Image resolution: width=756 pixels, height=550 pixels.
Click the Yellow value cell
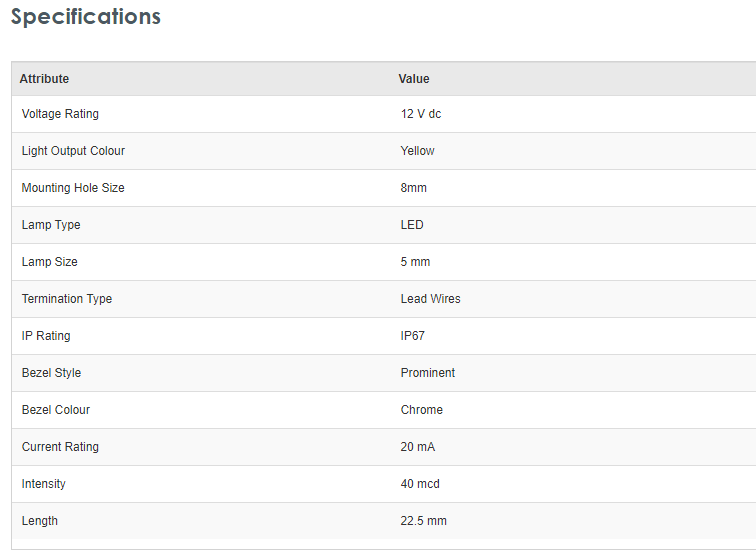418,151
